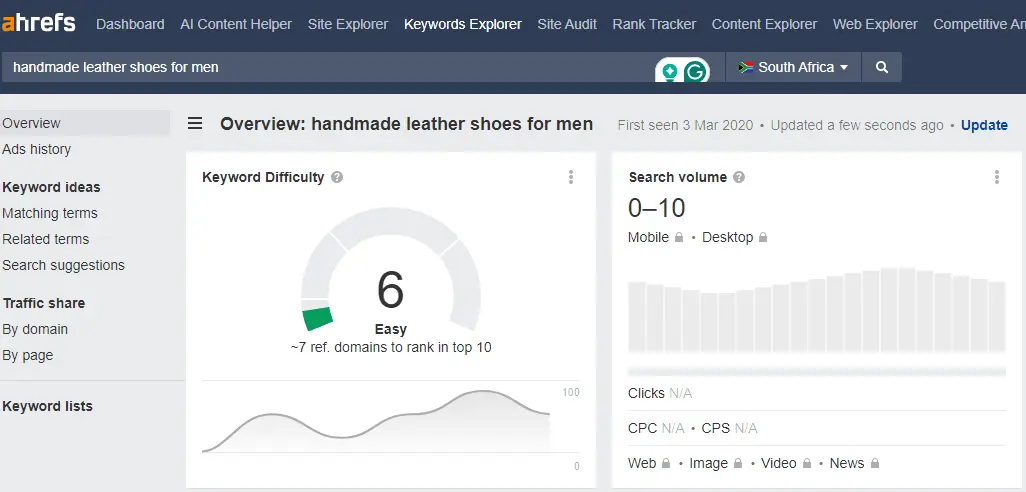Click the Desktop label
Image resolution: width=1026 pixels, height=492 pixels.
point(728,237)
